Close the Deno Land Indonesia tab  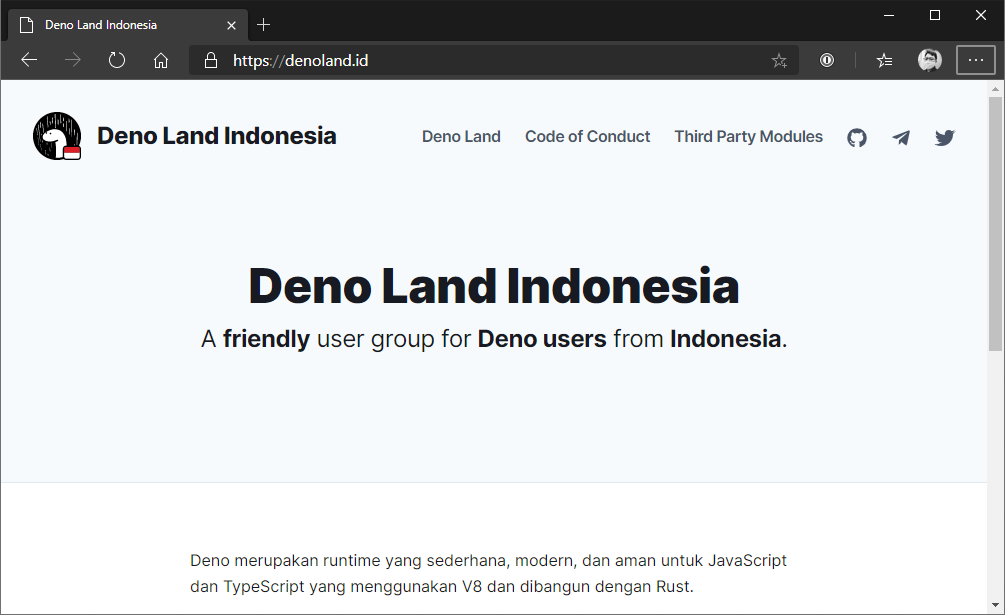point(231,25)
